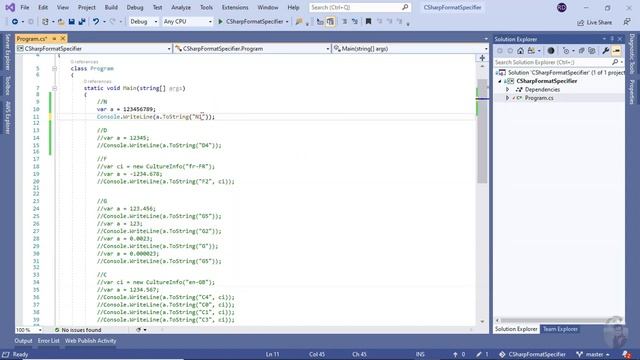640x360 pixels.
Task: Open Live Share
Action: (x=594, y=22)
